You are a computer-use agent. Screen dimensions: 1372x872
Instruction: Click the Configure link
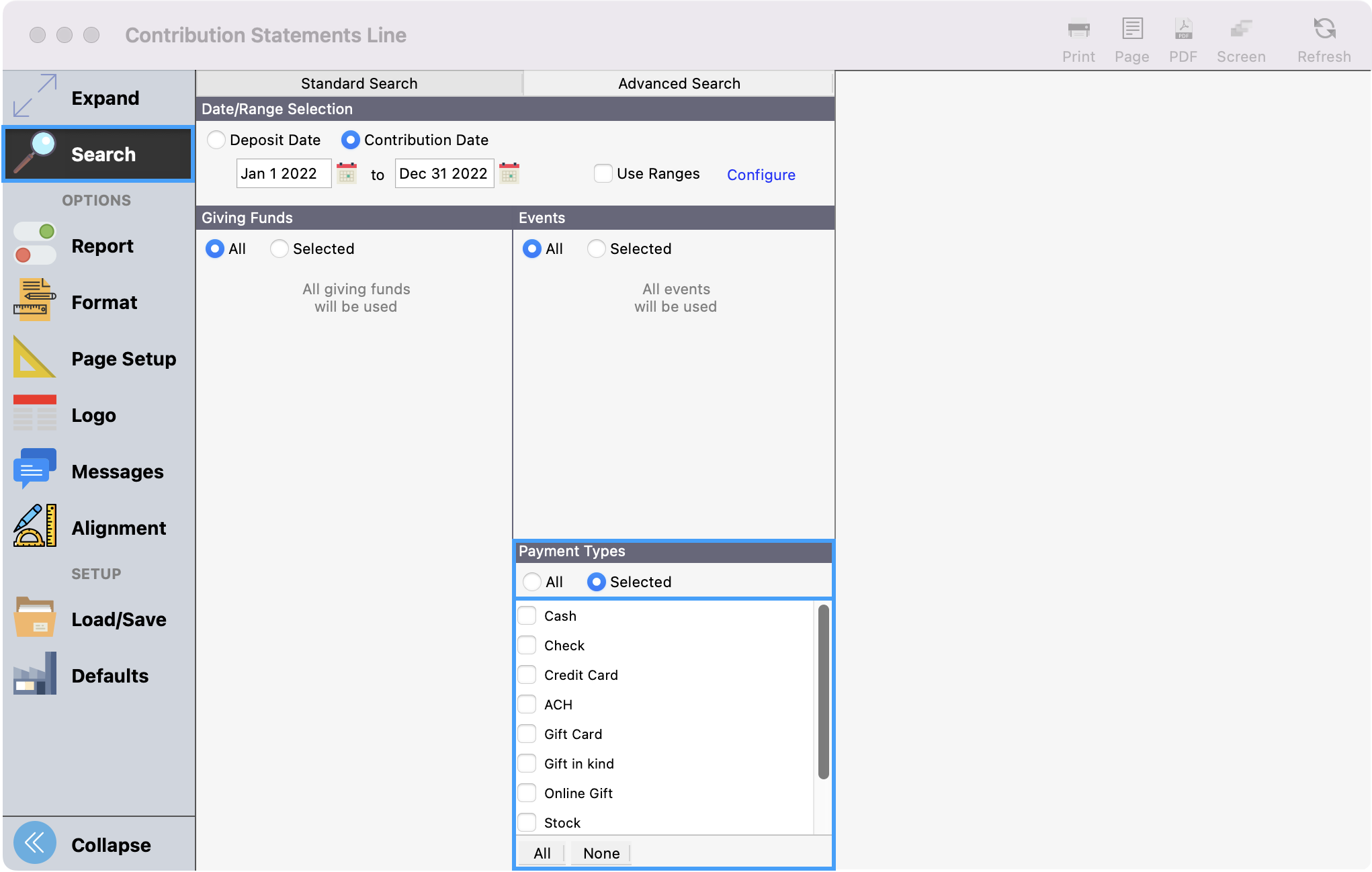coord(761,175)
